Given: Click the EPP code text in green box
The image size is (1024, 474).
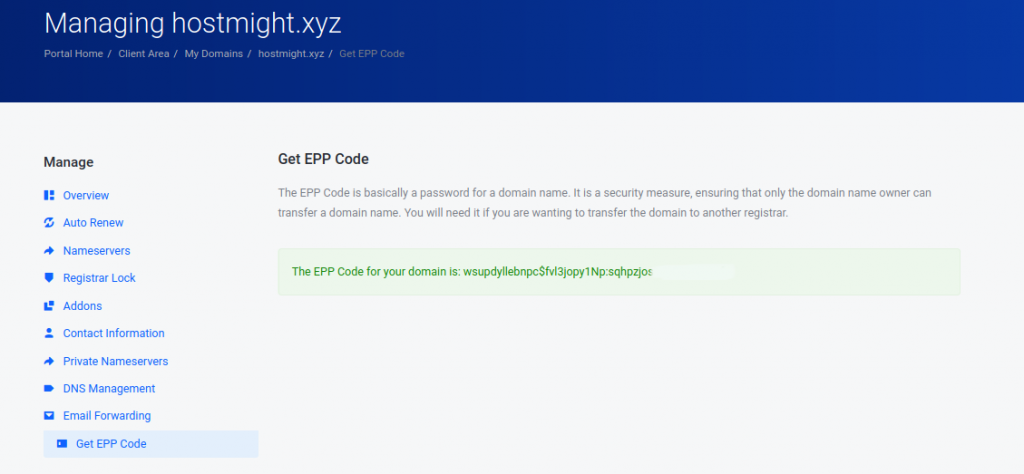Looking at the screenshot, I should pos(558,272).
